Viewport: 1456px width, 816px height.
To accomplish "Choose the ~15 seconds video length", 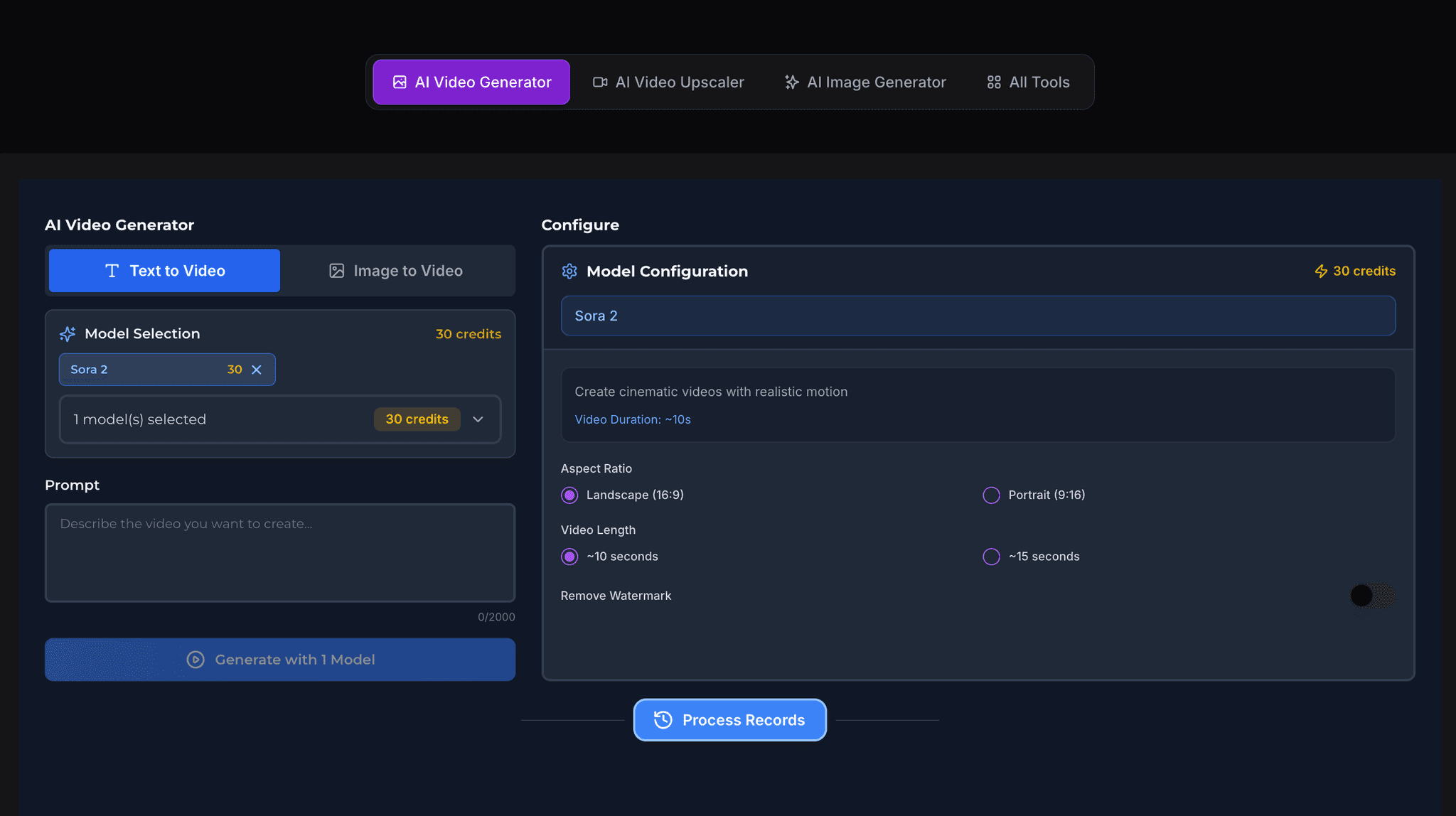I will click(991, 557).
